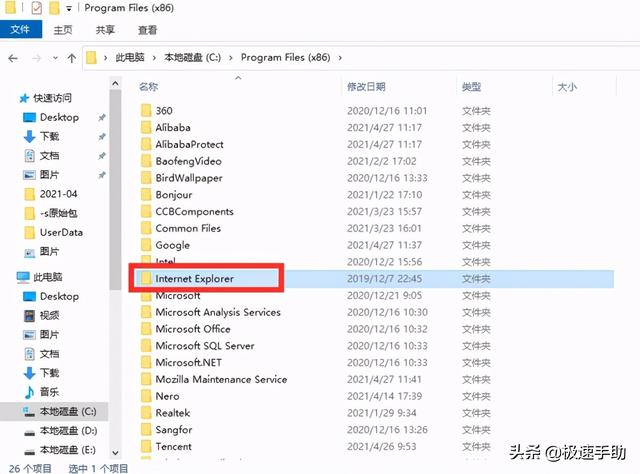640x474 pixels.
Task: Expand chevron after 本地磁盘 (C:) breadcrumb
Action: 231,58
